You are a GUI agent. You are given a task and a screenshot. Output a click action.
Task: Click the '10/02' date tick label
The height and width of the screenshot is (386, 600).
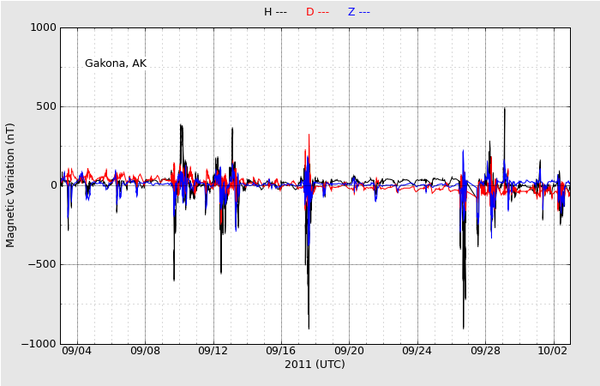coord(553,350)
